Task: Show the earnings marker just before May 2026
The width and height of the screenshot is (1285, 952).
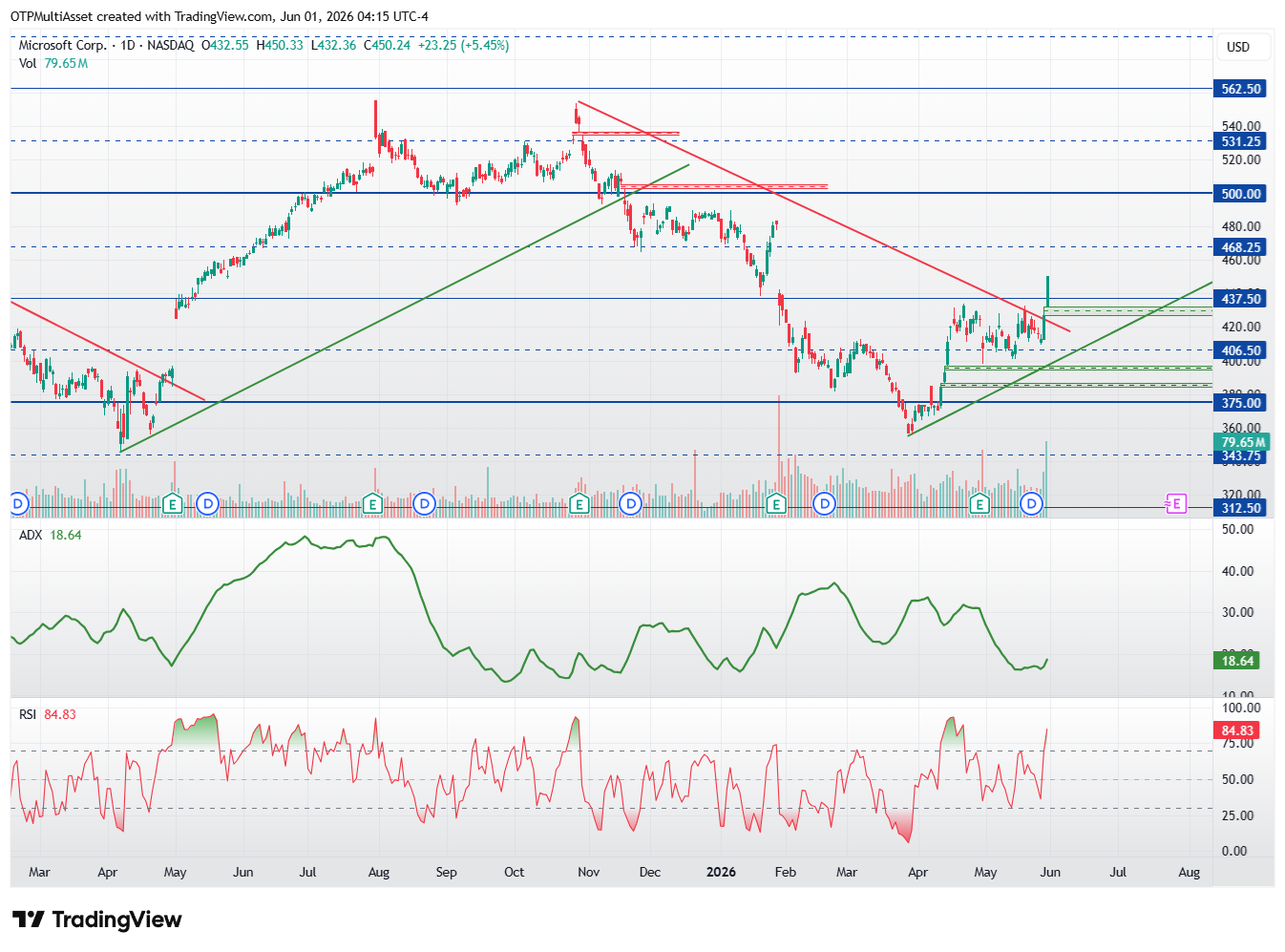Action: [x=980, y=503]
